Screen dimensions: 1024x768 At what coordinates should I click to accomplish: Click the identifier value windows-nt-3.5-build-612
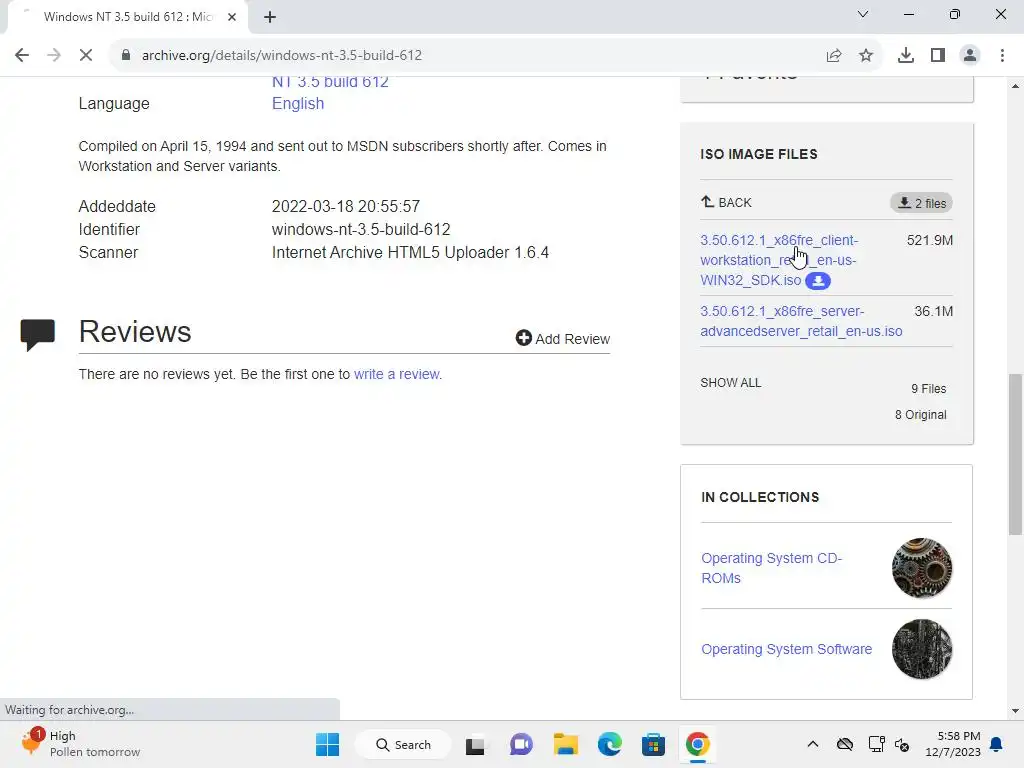point(361,230)
